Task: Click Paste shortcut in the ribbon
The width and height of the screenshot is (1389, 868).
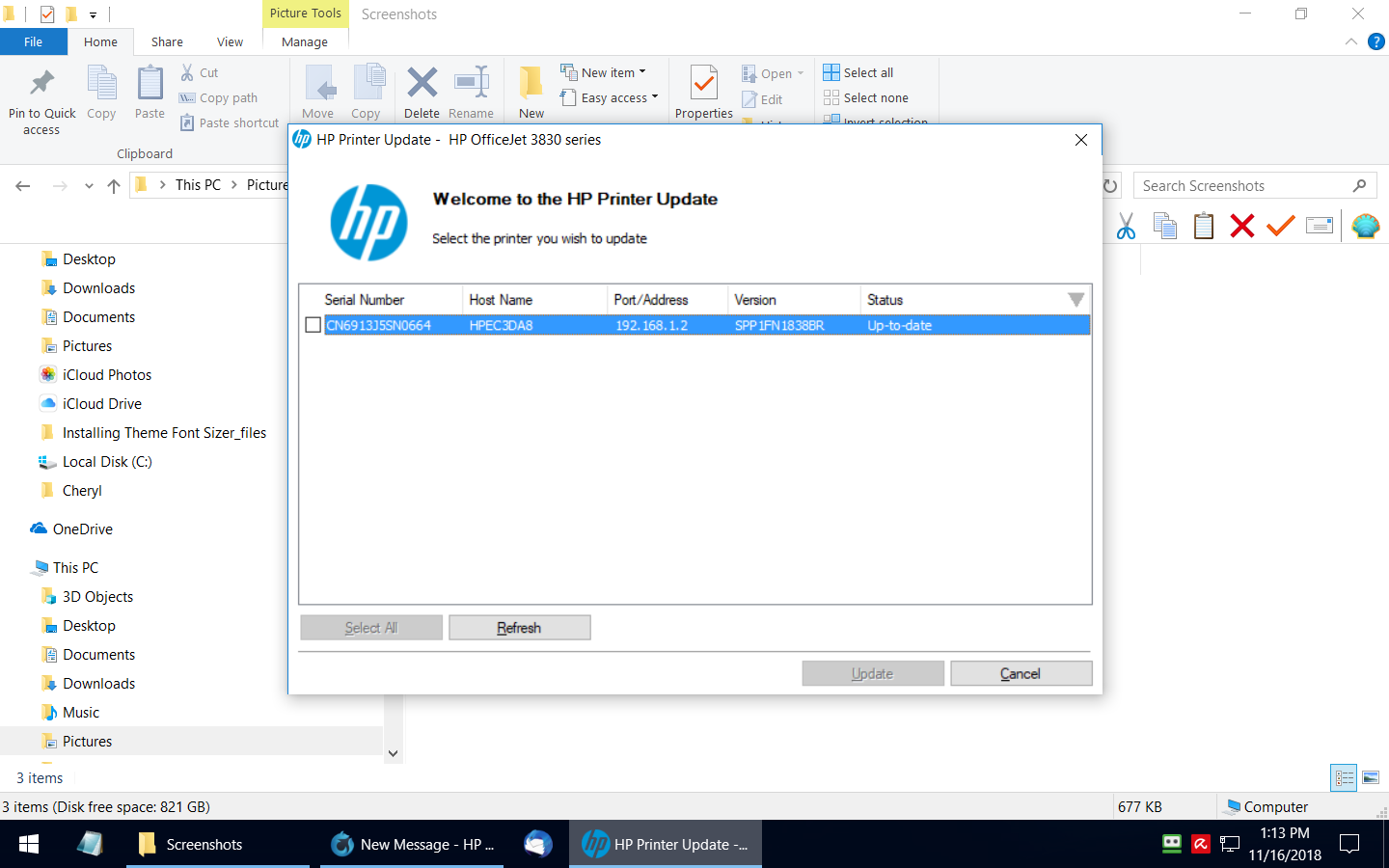Action: [230, 122]
